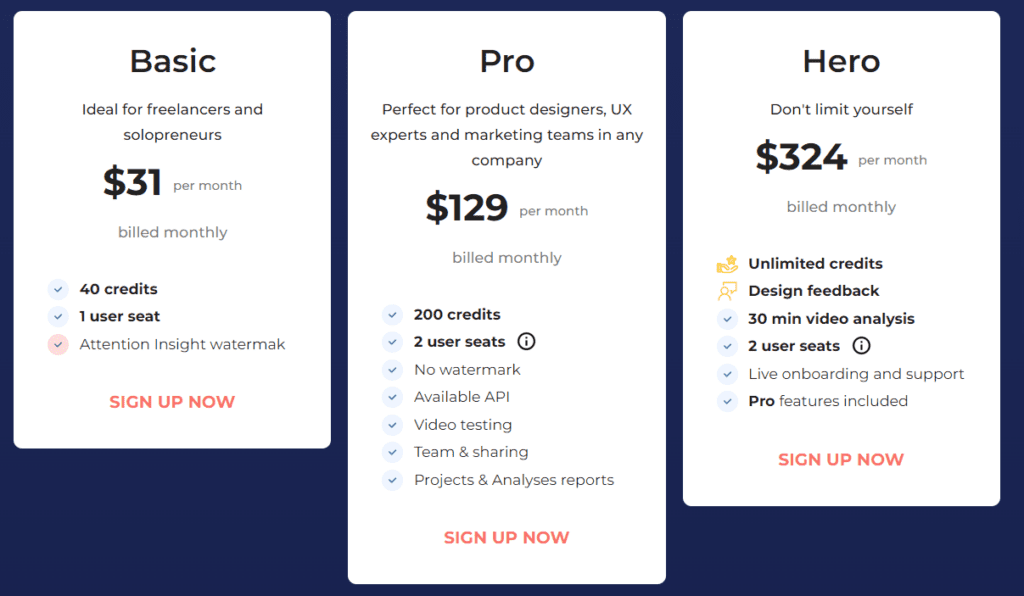Click info icon beside Pro 2 user seats

click(x=527, y=342)
